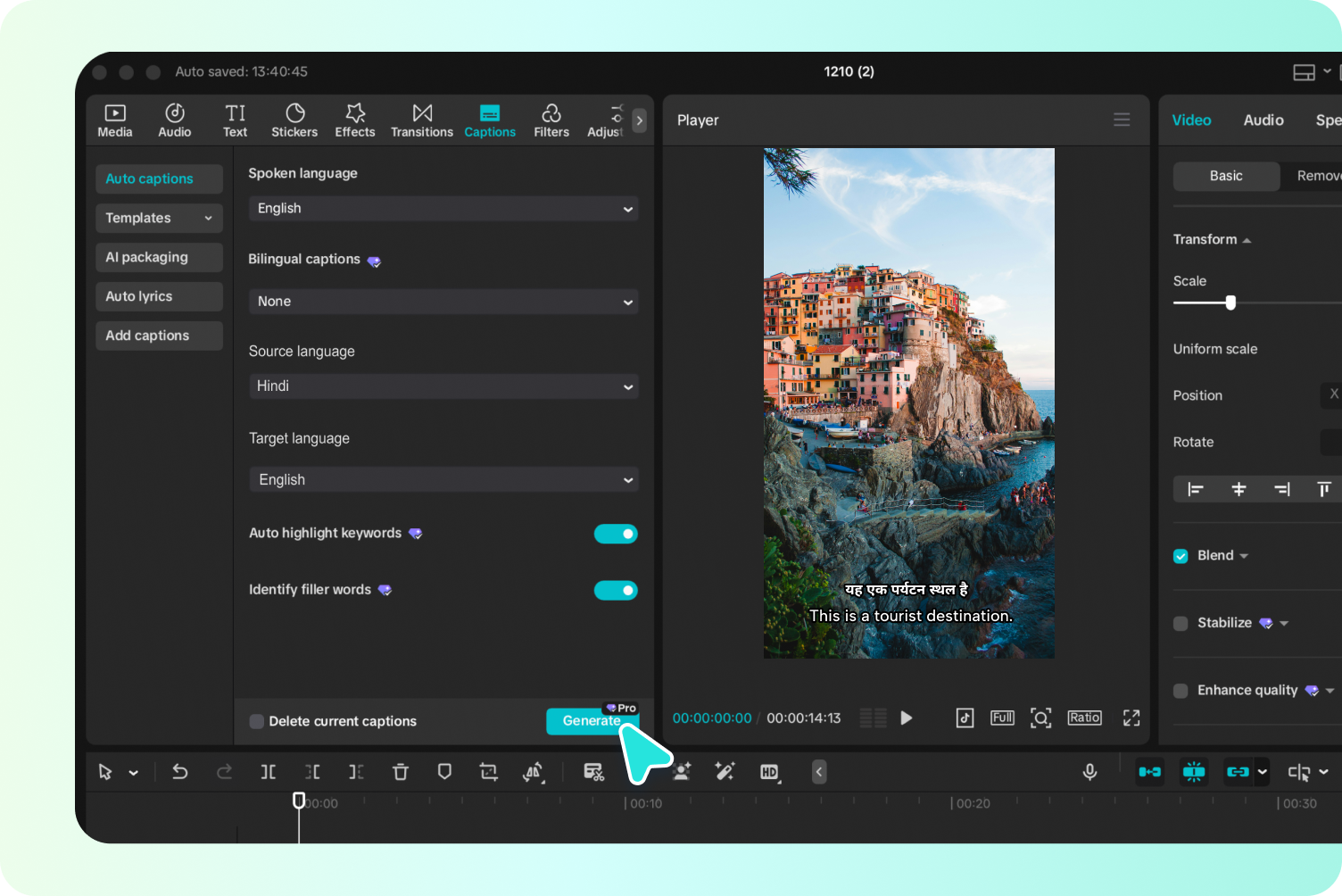The height and width of the screenshot is (896, 1342).
Task: Delete the selected clip with trash icon
Action: pos(401,772)
